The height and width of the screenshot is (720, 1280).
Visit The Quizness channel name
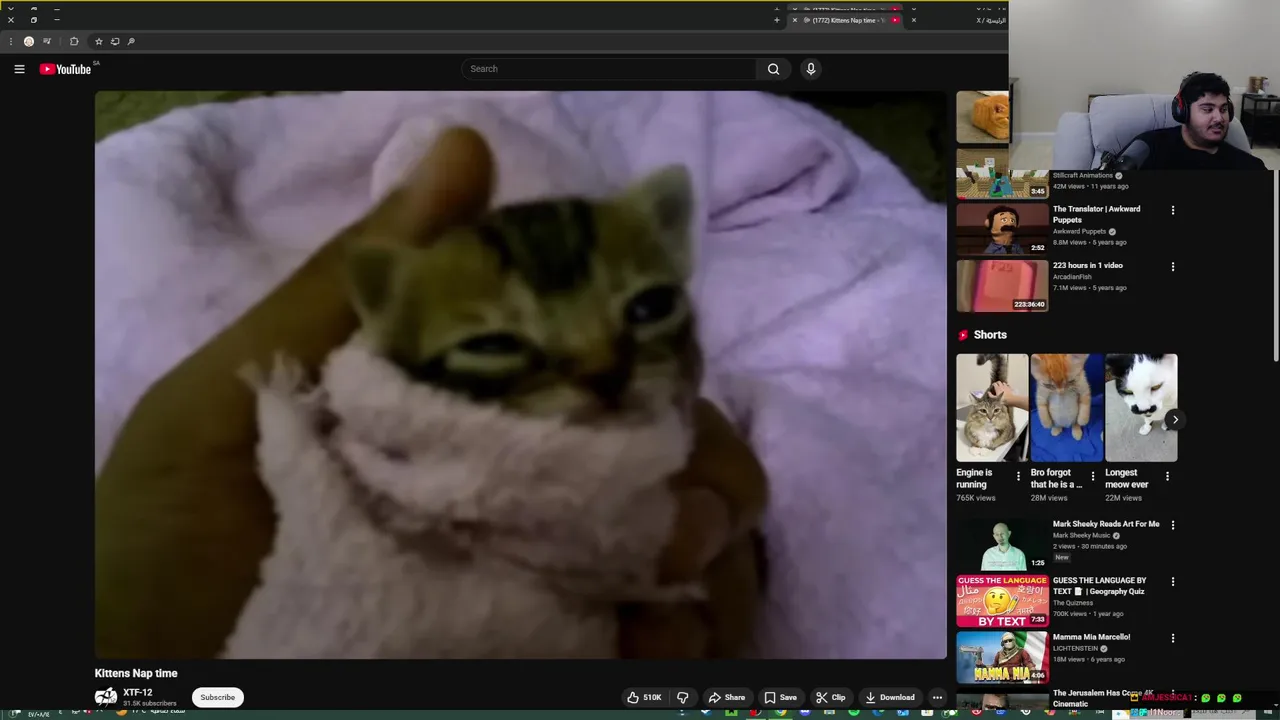[x=1073, y=603]
